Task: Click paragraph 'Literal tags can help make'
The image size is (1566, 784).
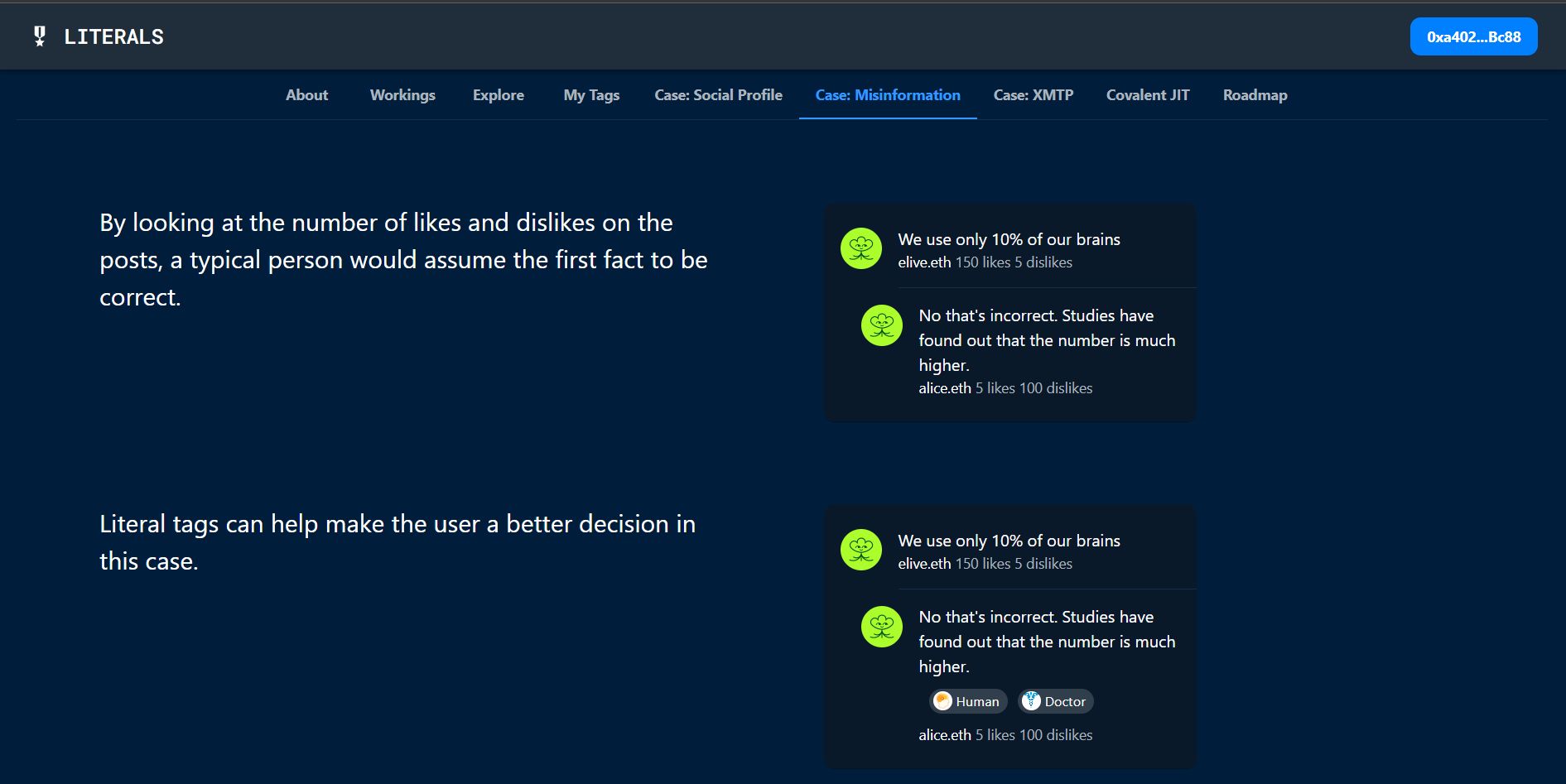Action: pos(398,542)
